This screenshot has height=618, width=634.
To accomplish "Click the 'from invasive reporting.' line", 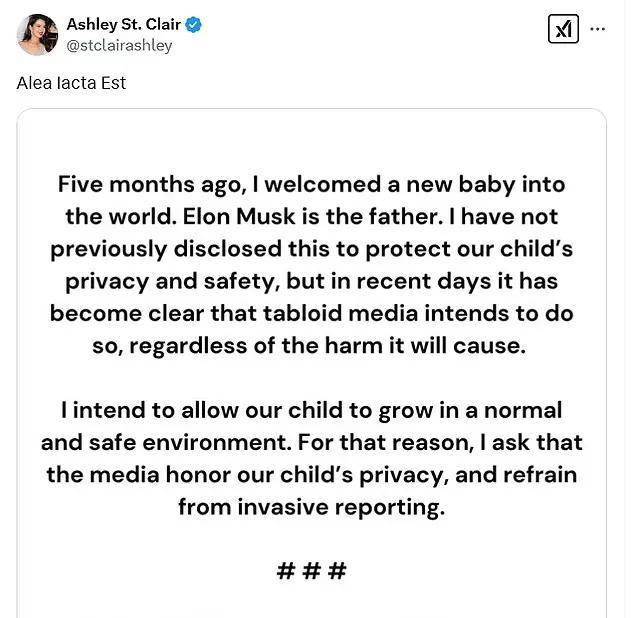I will coord(311,508).
